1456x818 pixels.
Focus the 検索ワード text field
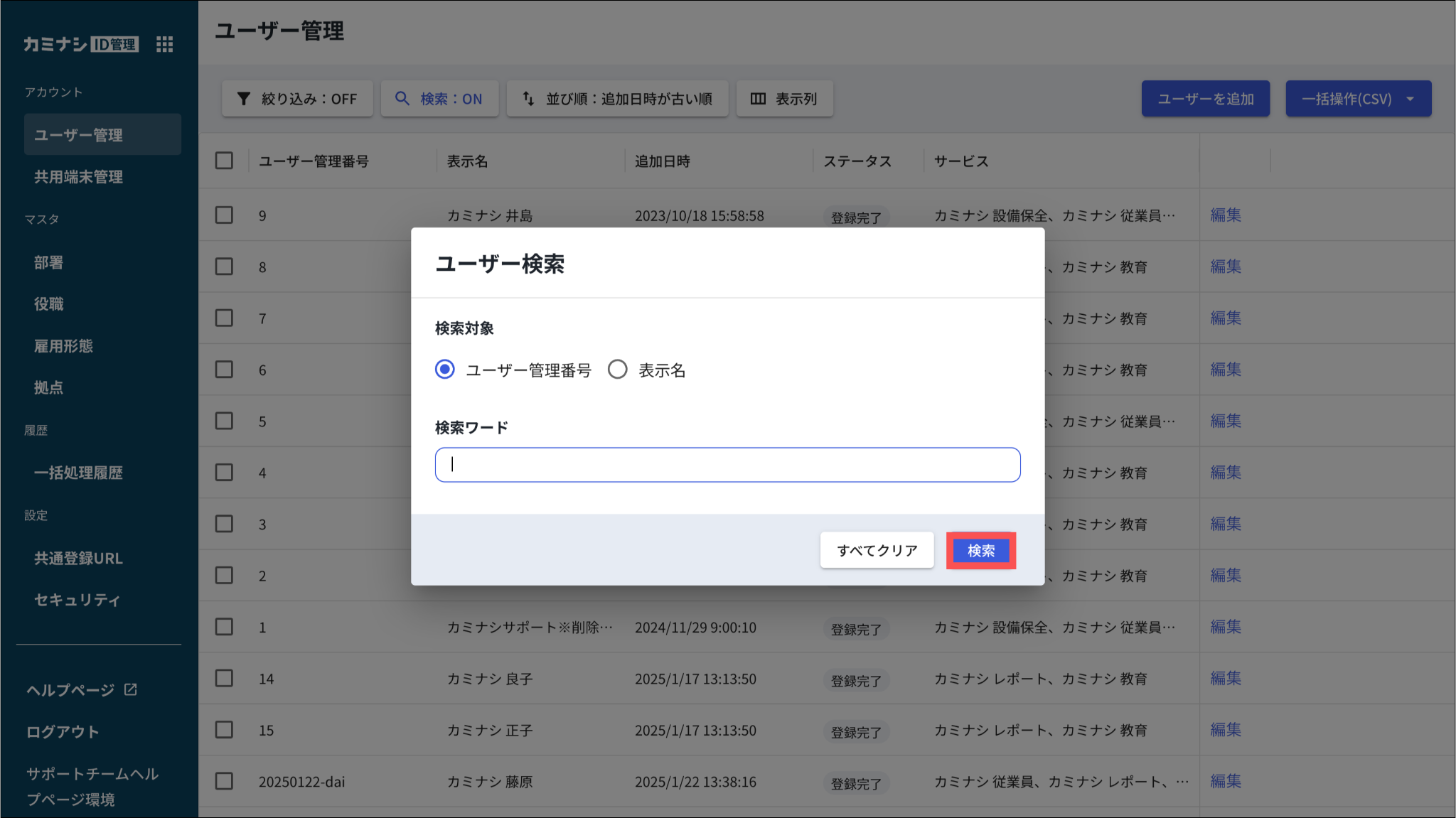click(727, 465)
